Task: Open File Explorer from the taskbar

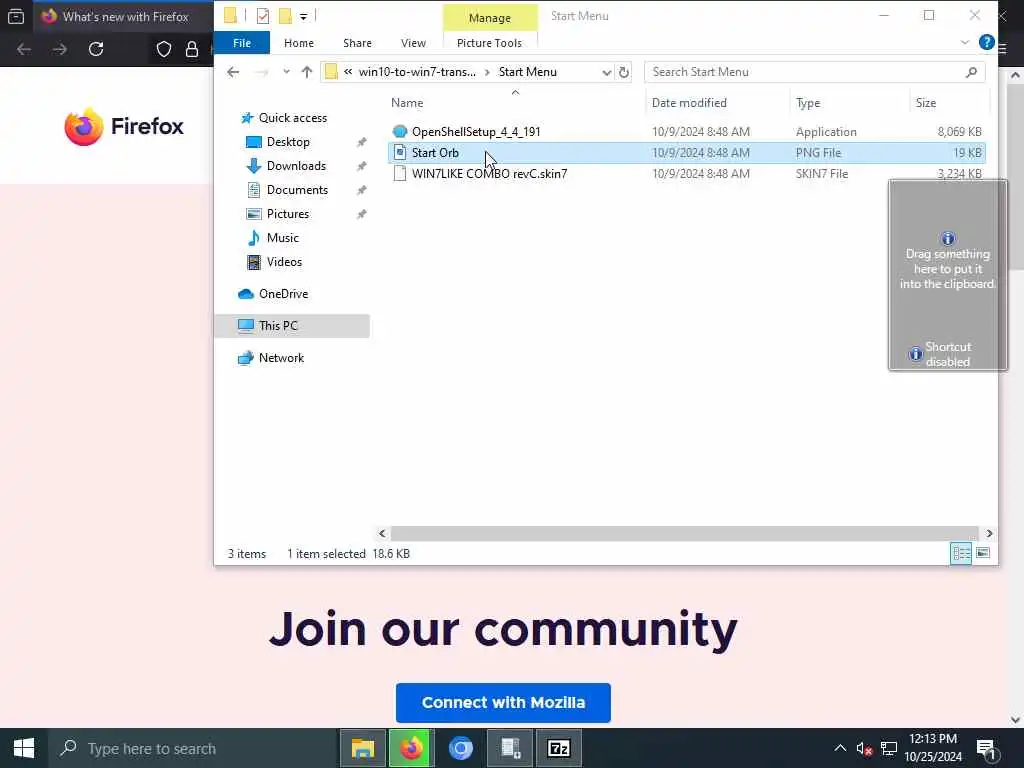Action: coord(362,748)
